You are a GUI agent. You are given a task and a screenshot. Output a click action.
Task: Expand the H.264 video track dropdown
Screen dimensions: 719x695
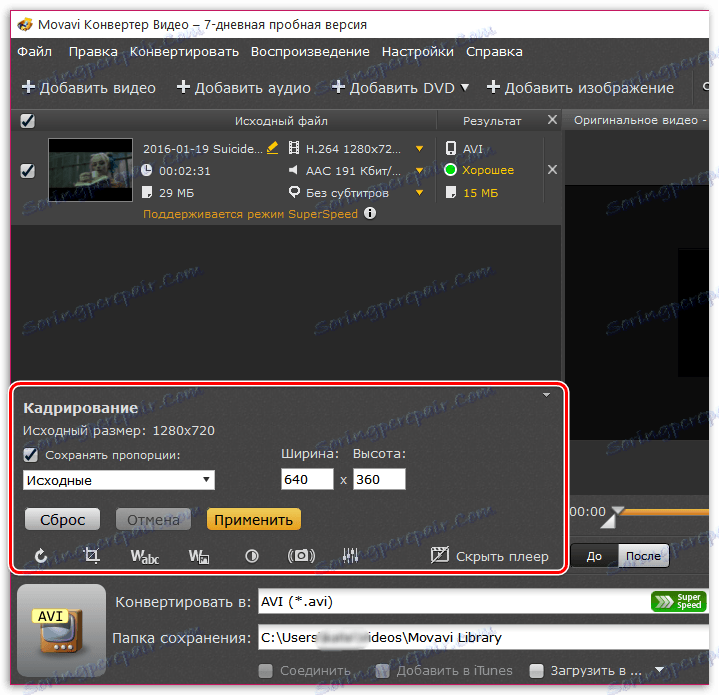[419, 149]
